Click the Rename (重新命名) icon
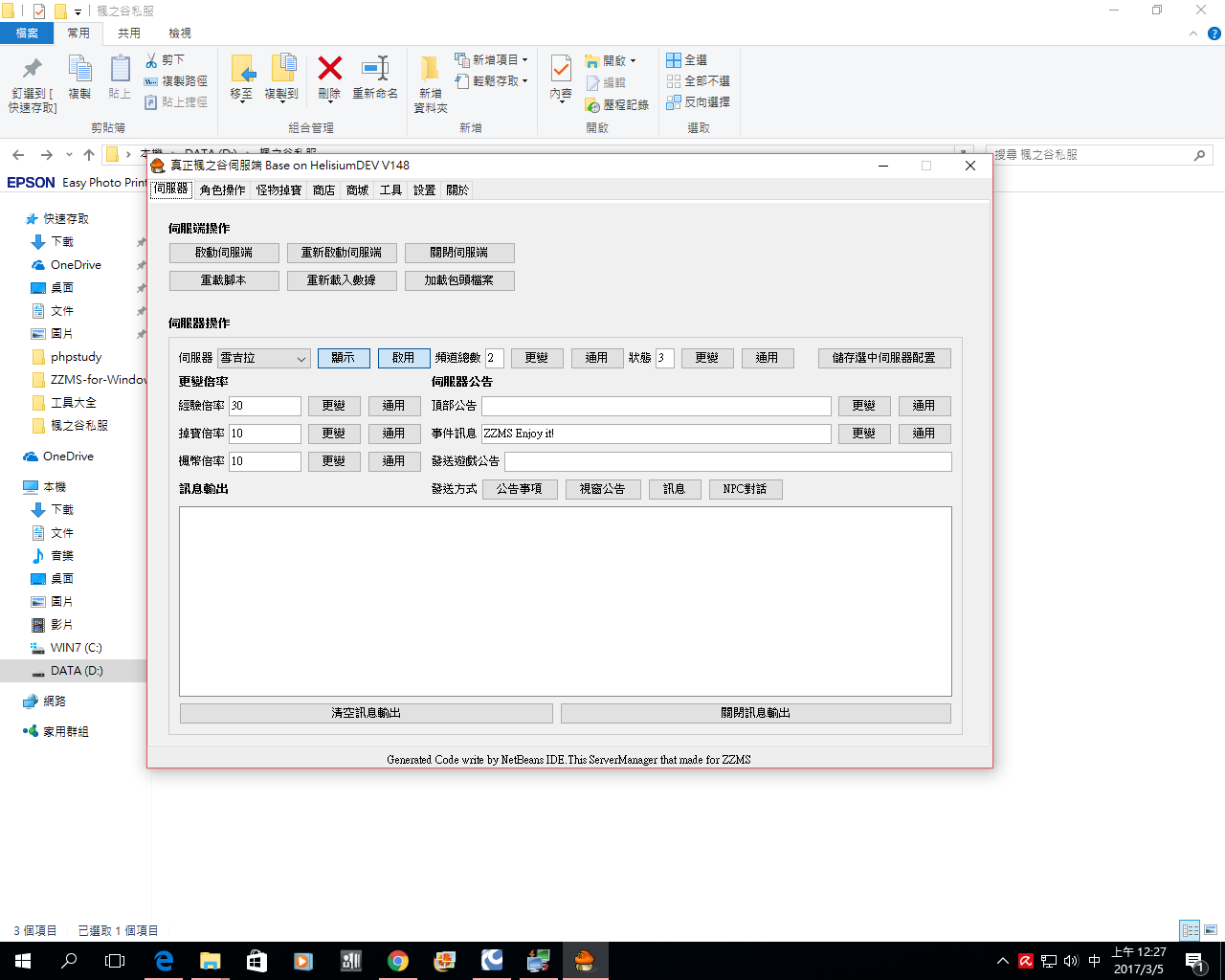The image size is (1225, 980). coord(375,68)
